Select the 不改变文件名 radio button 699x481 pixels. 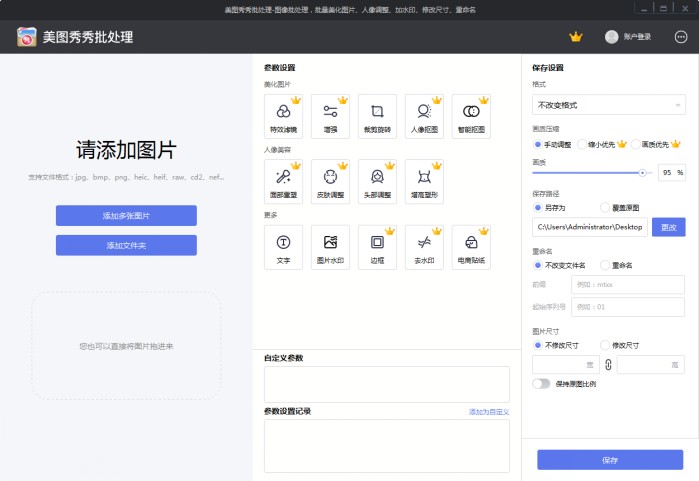pos(537,265)
